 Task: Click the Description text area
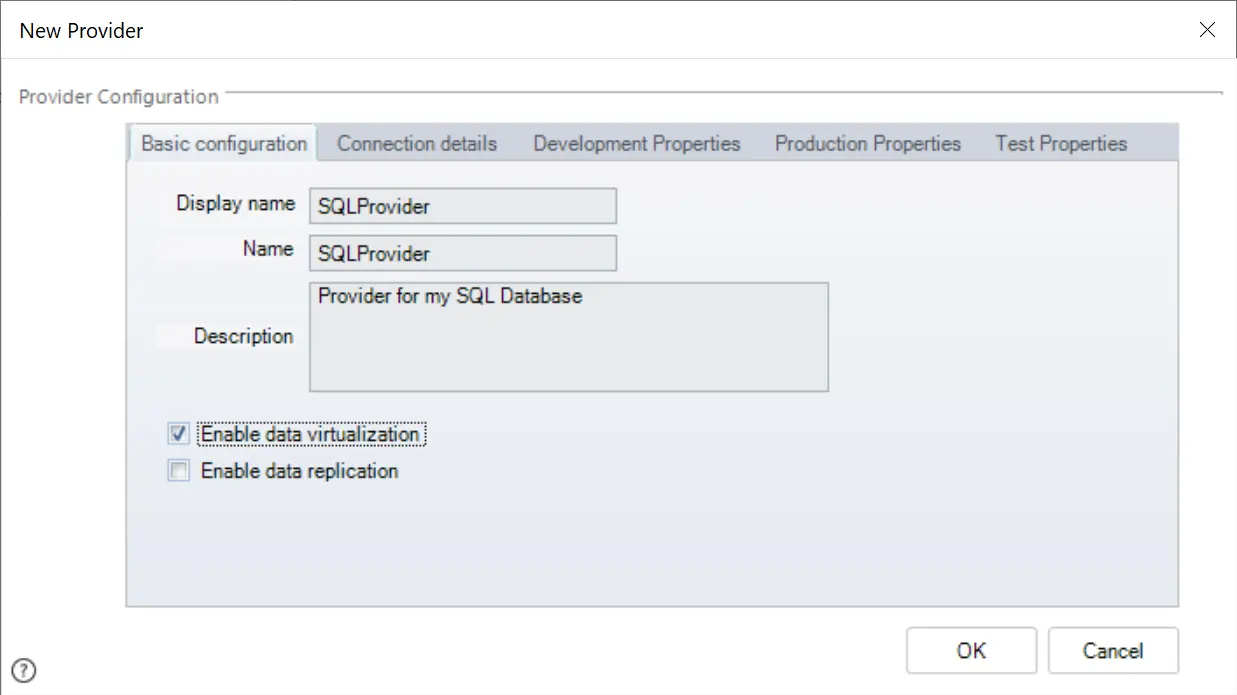(569, 336)
